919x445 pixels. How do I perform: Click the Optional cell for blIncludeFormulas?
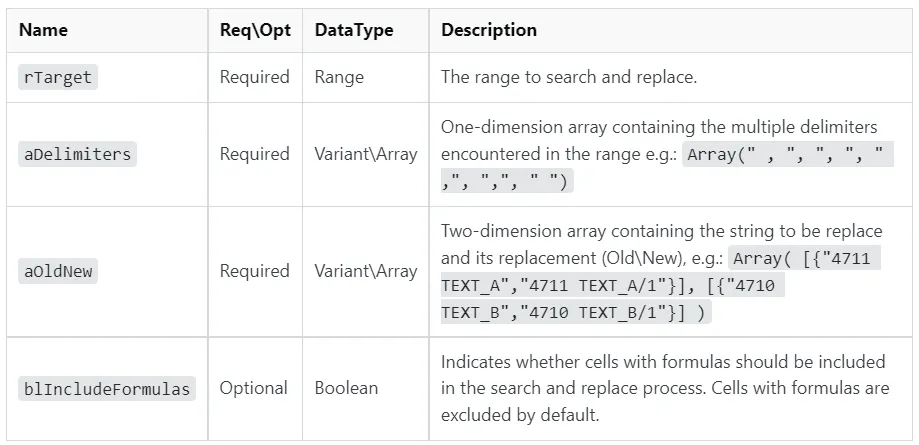pos(253,388)
